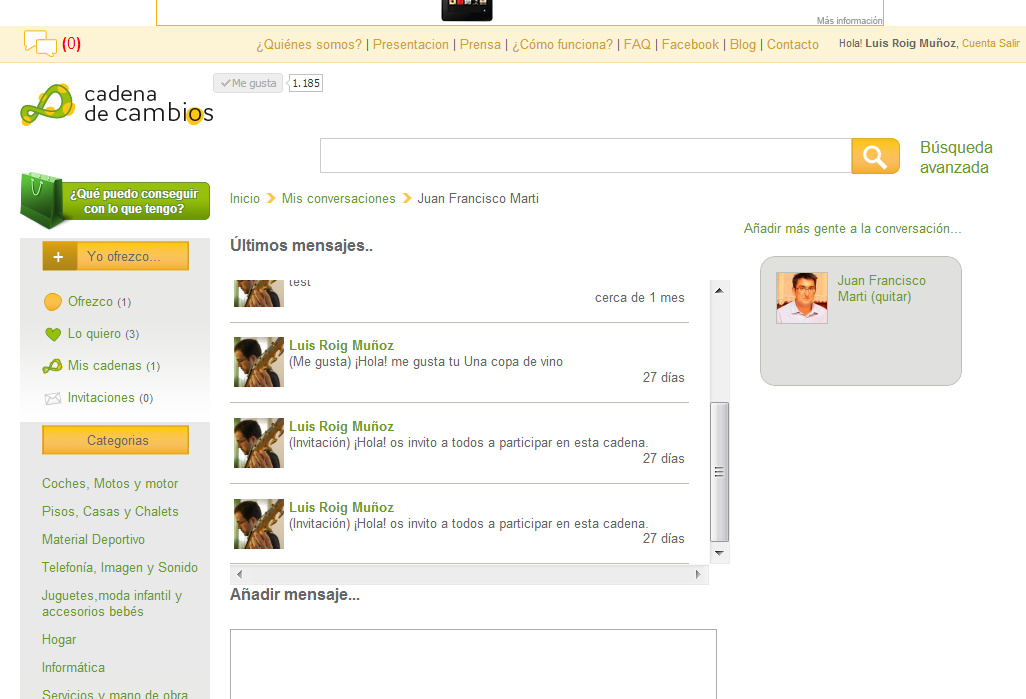Click the orange circle Ofrezco icon
Viewport: 1026px width, 699px height.
click(x=53, y=302)
